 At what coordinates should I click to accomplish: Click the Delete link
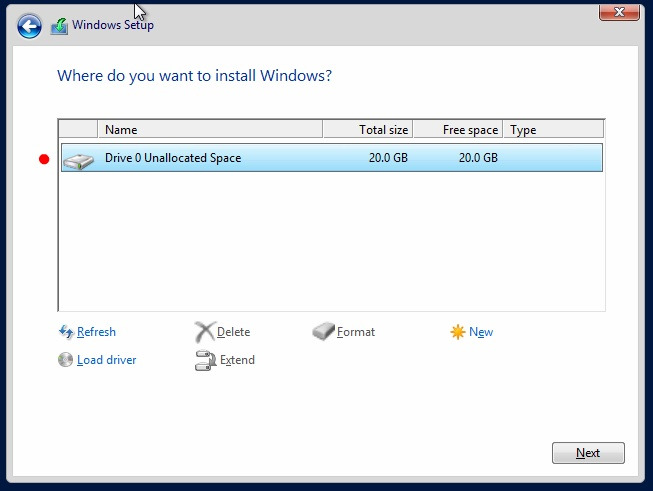pyautogui.click(x=234, y=332)
